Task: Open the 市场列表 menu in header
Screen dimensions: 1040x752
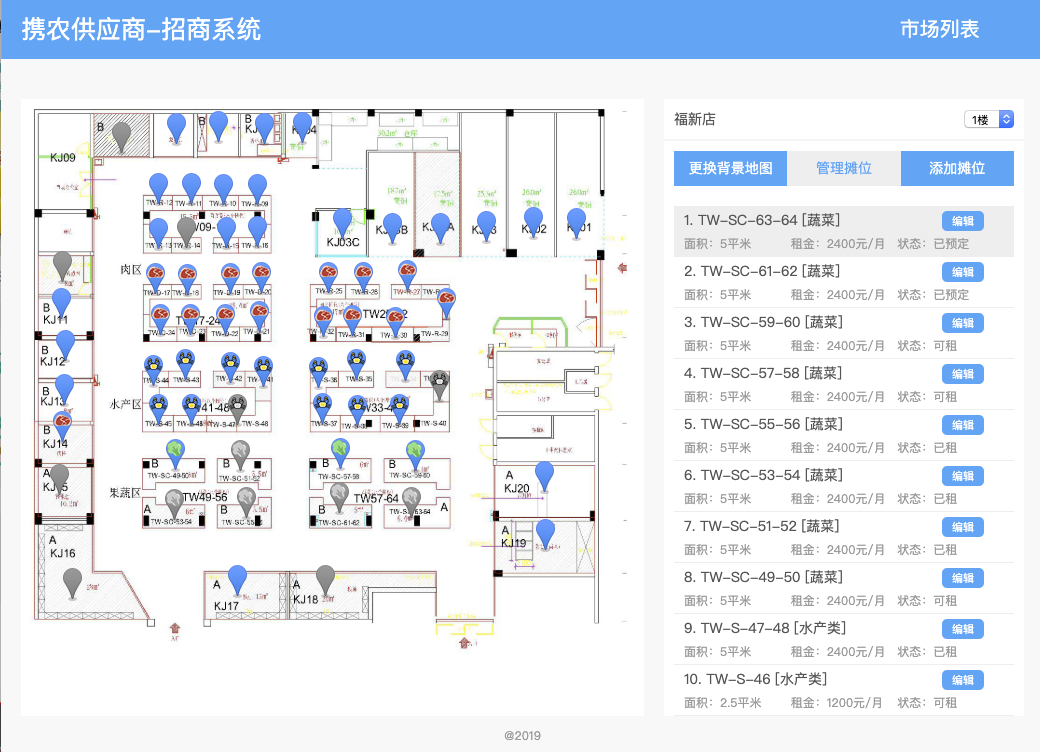Action: point(939,29)
